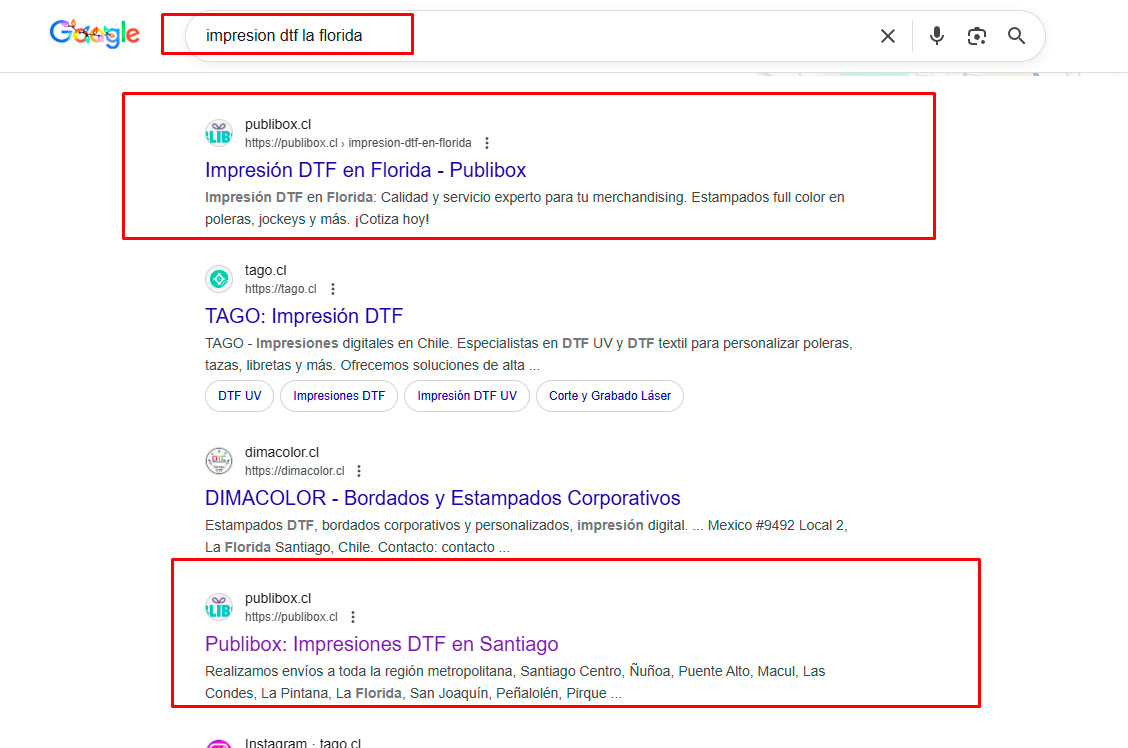1128x748 pixels.
Task: Open 'Publibox: Impresiones DTF en Santiago' result
Action: (x=381, y=644)
